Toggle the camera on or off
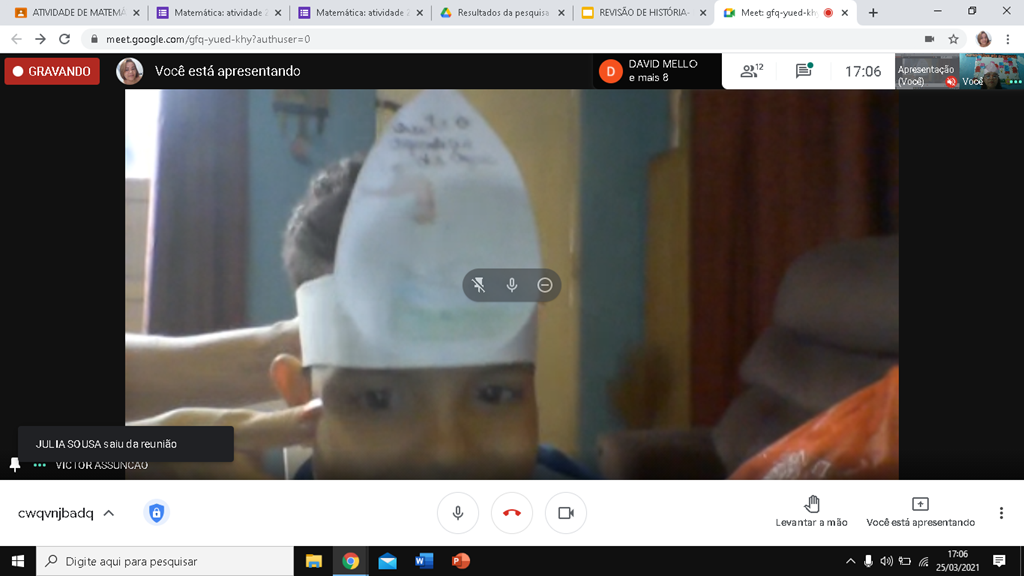Viewport: 1024px width, 576px height. click(x=566, y=513)
